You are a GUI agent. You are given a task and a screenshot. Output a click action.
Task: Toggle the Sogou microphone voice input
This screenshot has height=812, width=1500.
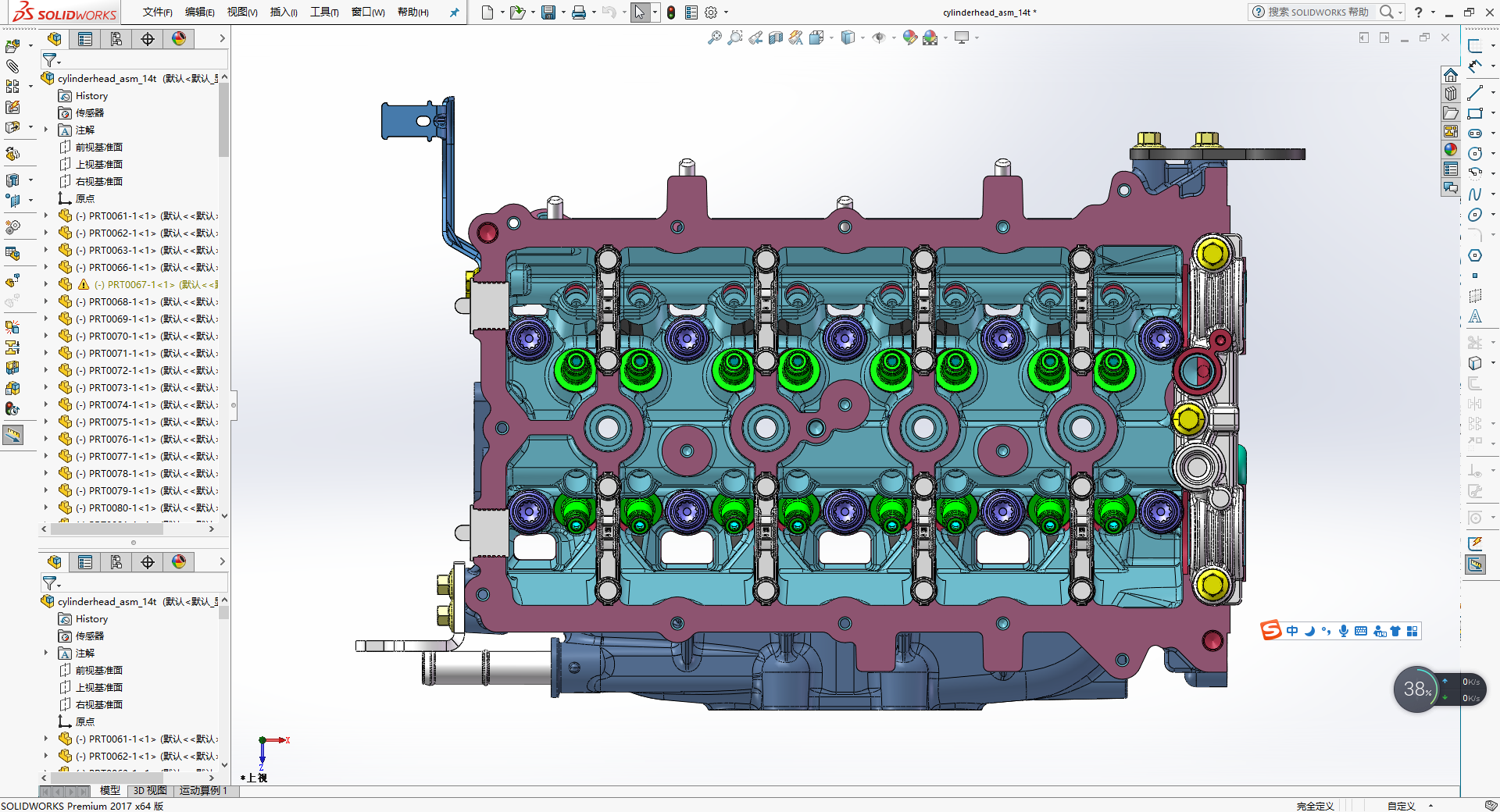click(x=1344, y=631)
